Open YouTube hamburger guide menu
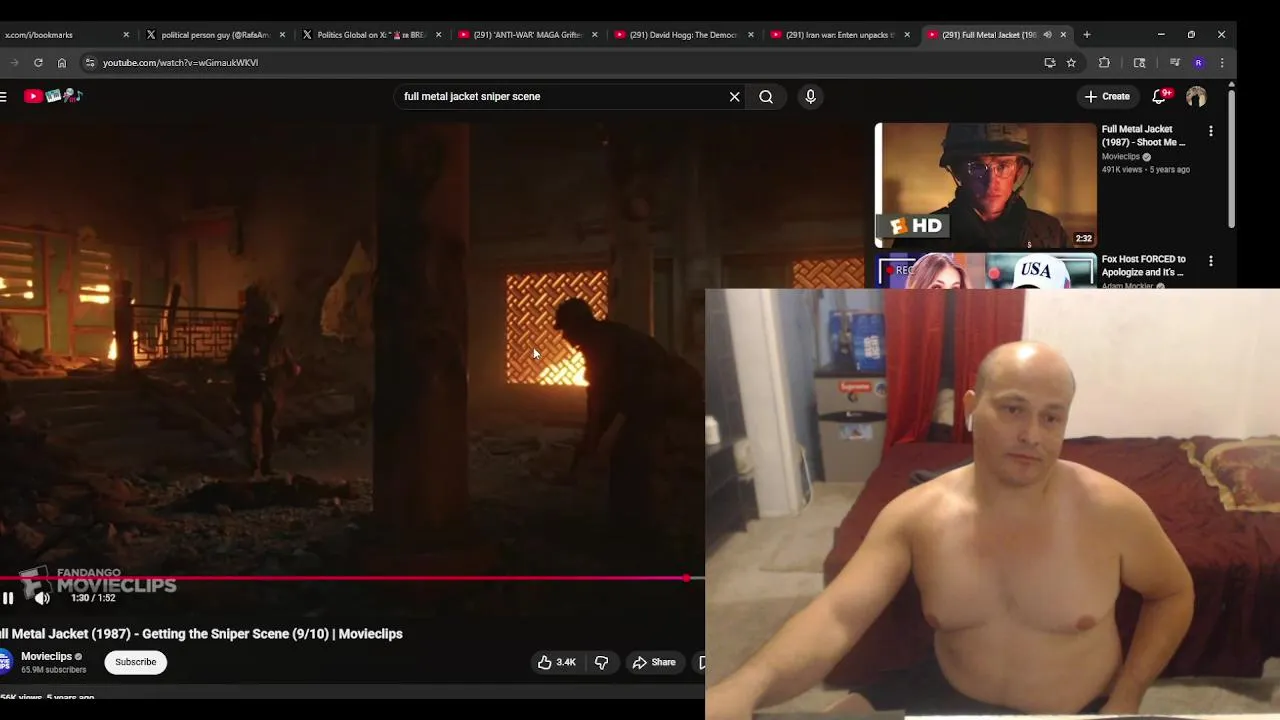The width and height of the screenshot is (1280, 720). [4, 96]
